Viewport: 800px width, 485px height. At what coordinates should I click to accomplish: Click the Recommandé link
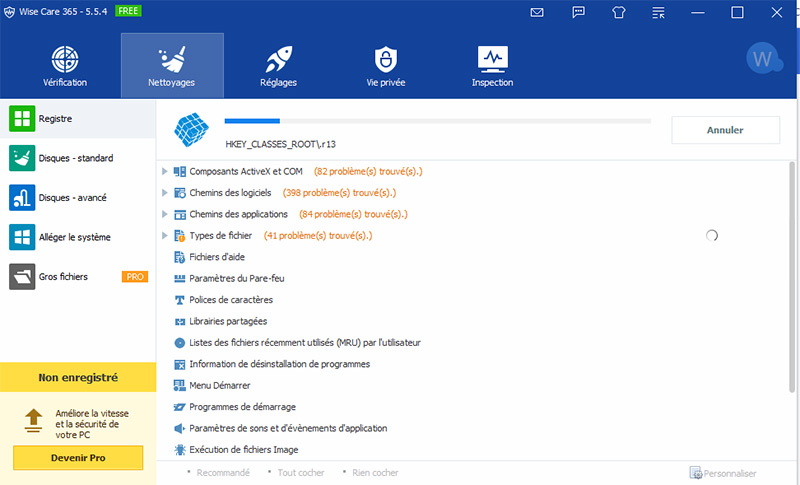[x=223, y=473]
